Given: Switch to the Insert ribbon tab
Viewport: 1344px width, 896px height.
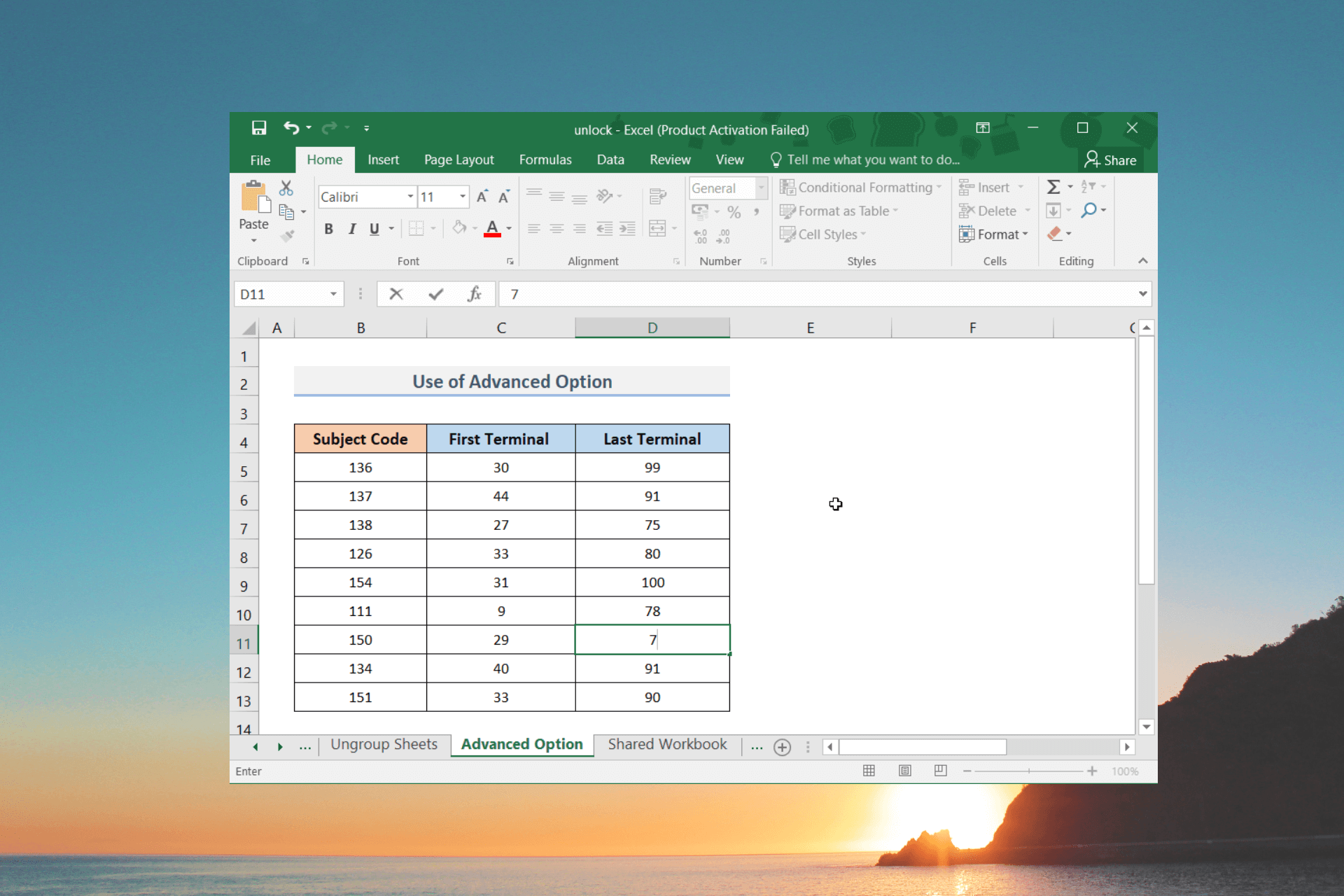Looking at the screenshot, I should (383, 160).
